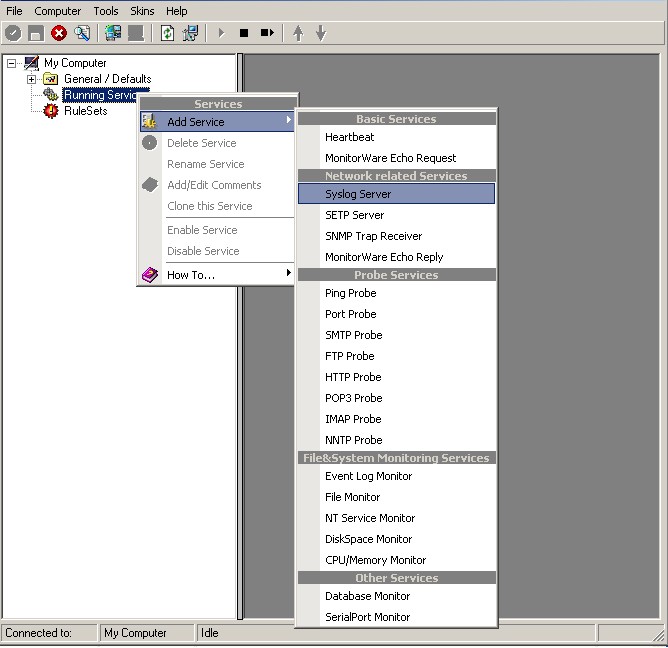Open the Tools menu

(106, 11)
